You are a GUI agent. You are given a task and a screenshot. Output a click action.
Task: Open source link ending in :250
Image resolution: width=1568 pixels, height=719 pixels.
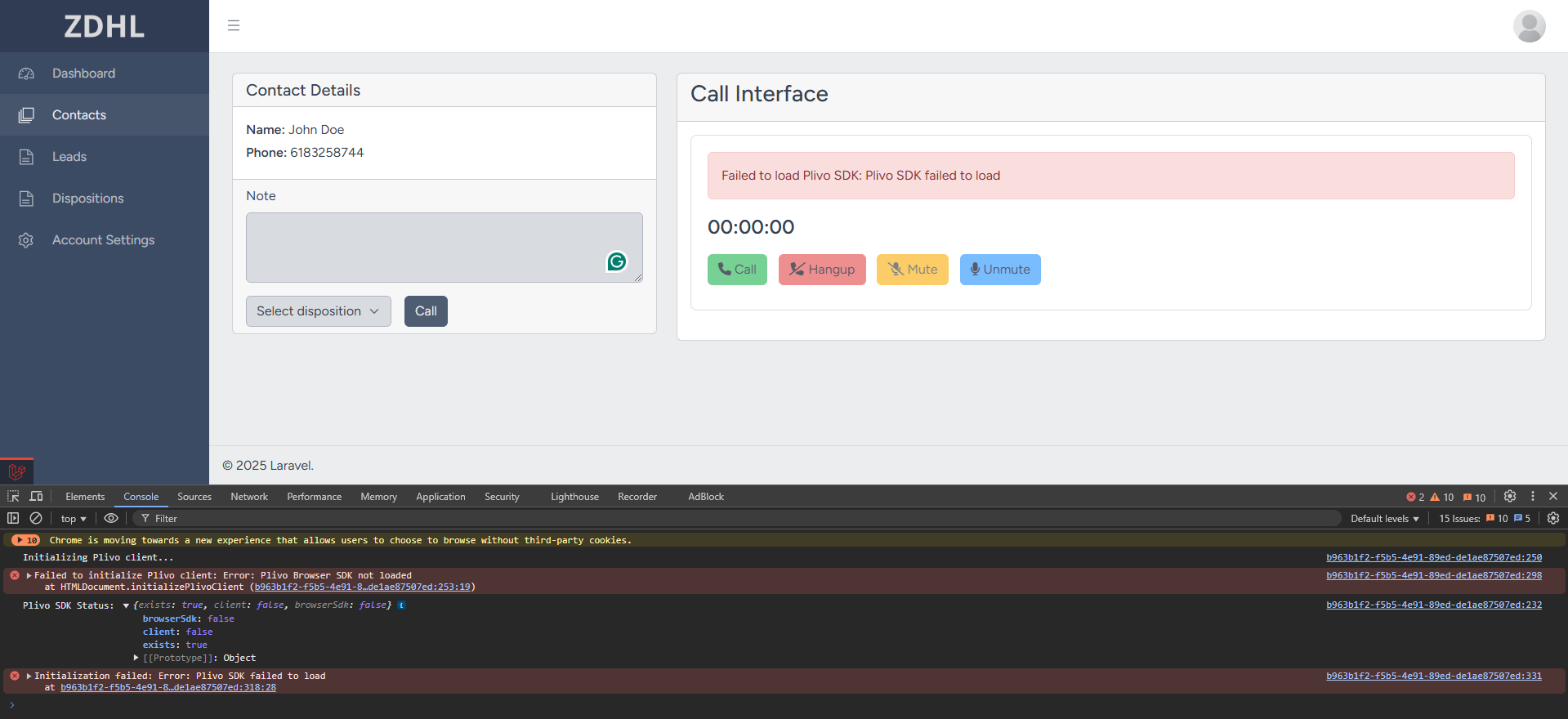[1434, 557]
